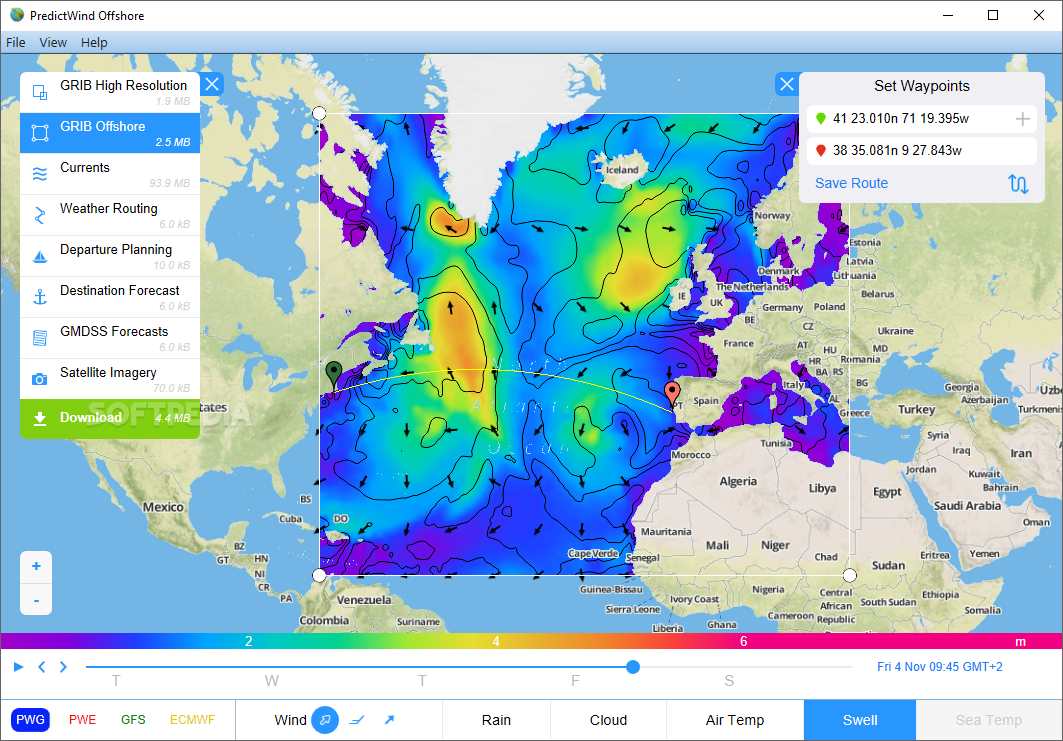Click the timeline slider handle
This screenshot has width=1063, height=741.
[633, 667]
